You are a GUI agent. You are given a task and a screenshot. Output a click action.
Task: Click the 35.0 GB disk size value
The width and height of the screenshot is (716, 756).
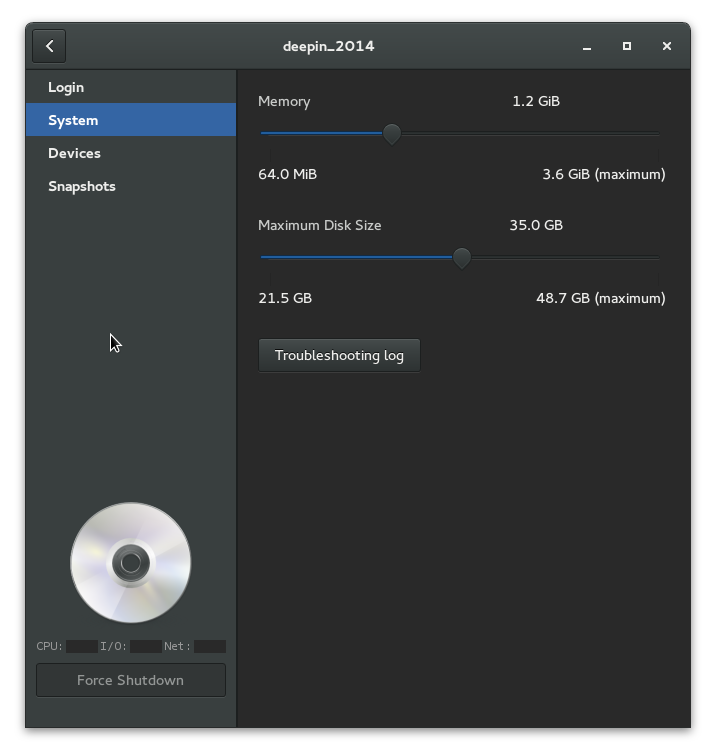[536, 225]
